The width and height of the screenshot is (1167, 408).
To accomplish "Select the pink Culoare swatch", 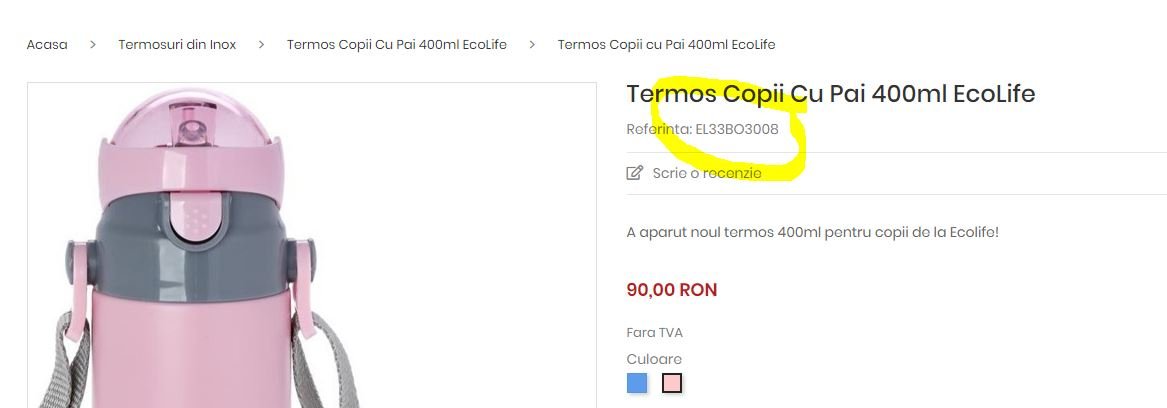I will [672, 383].
